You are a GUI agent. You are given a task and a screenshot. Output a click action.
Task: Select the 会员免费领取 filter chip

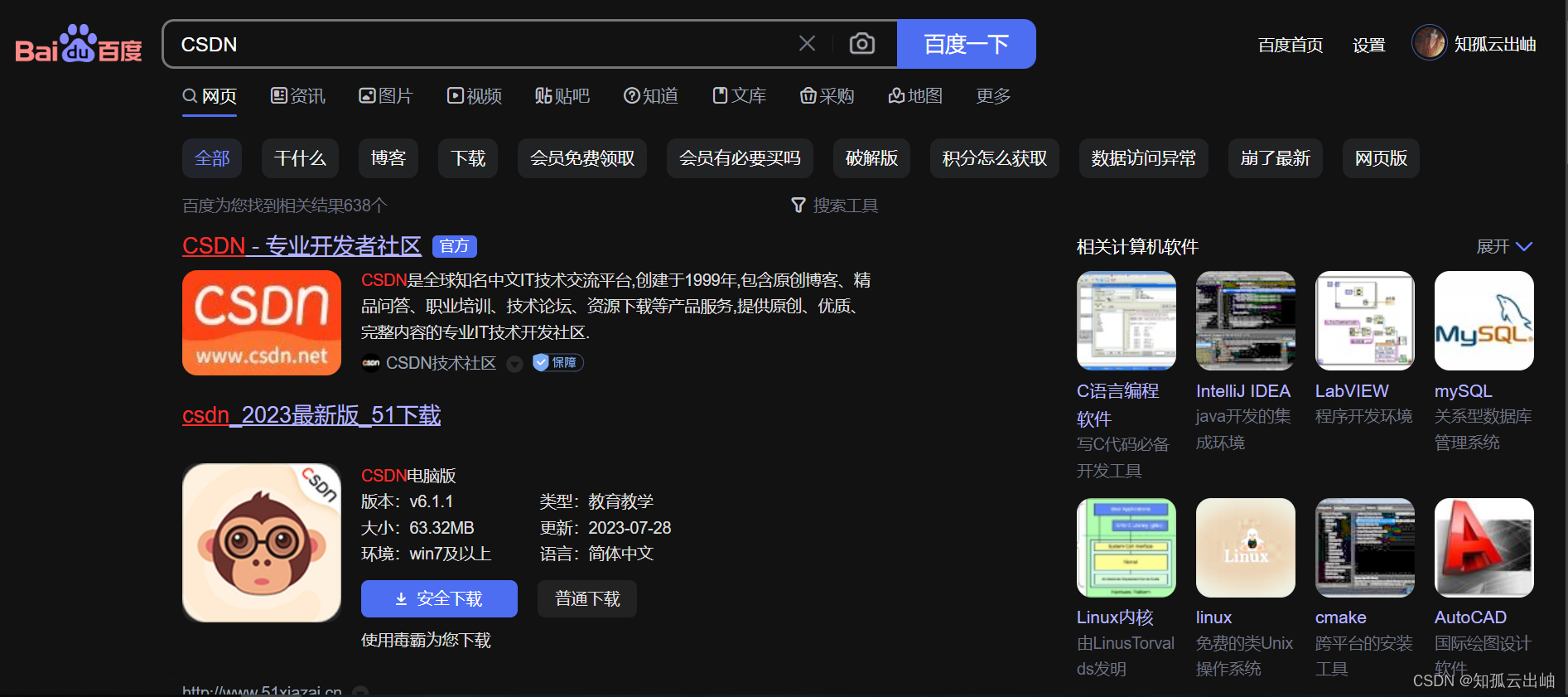point(582,158)
